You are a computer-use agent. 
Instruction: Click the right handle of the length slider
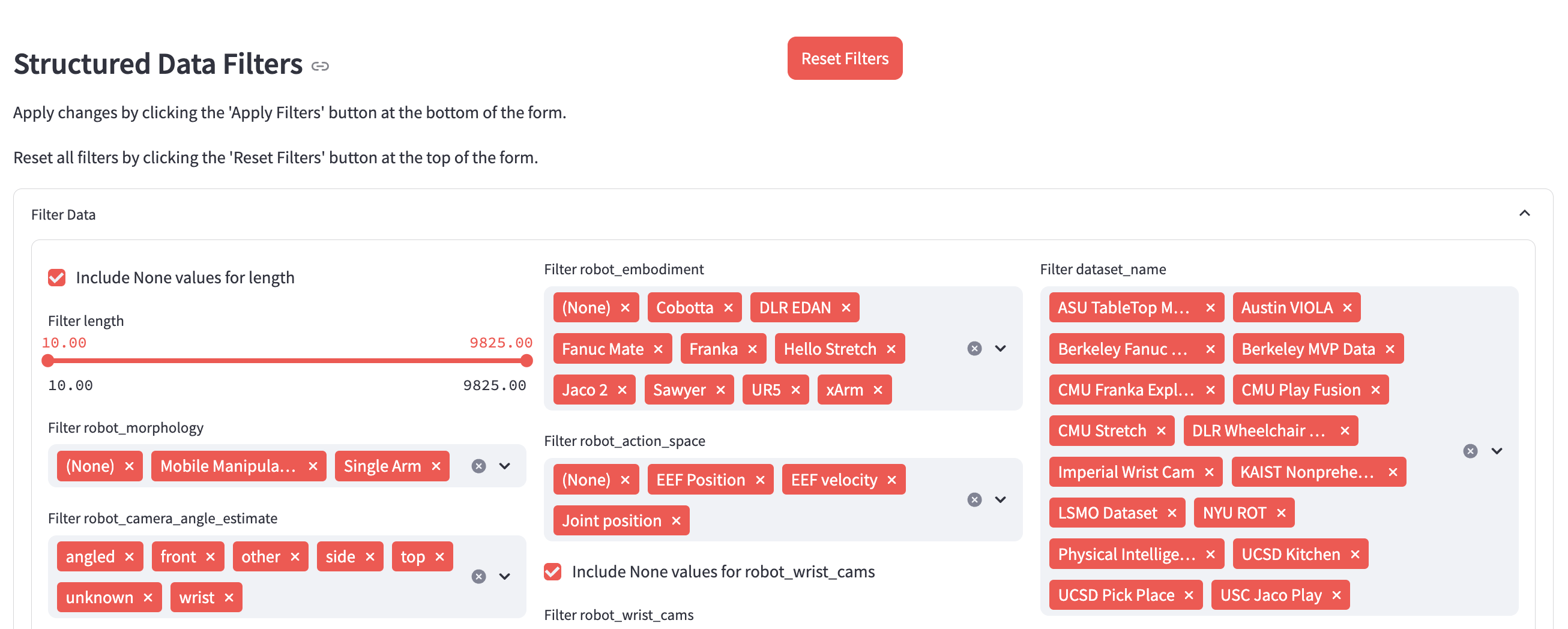pos(526,361)
